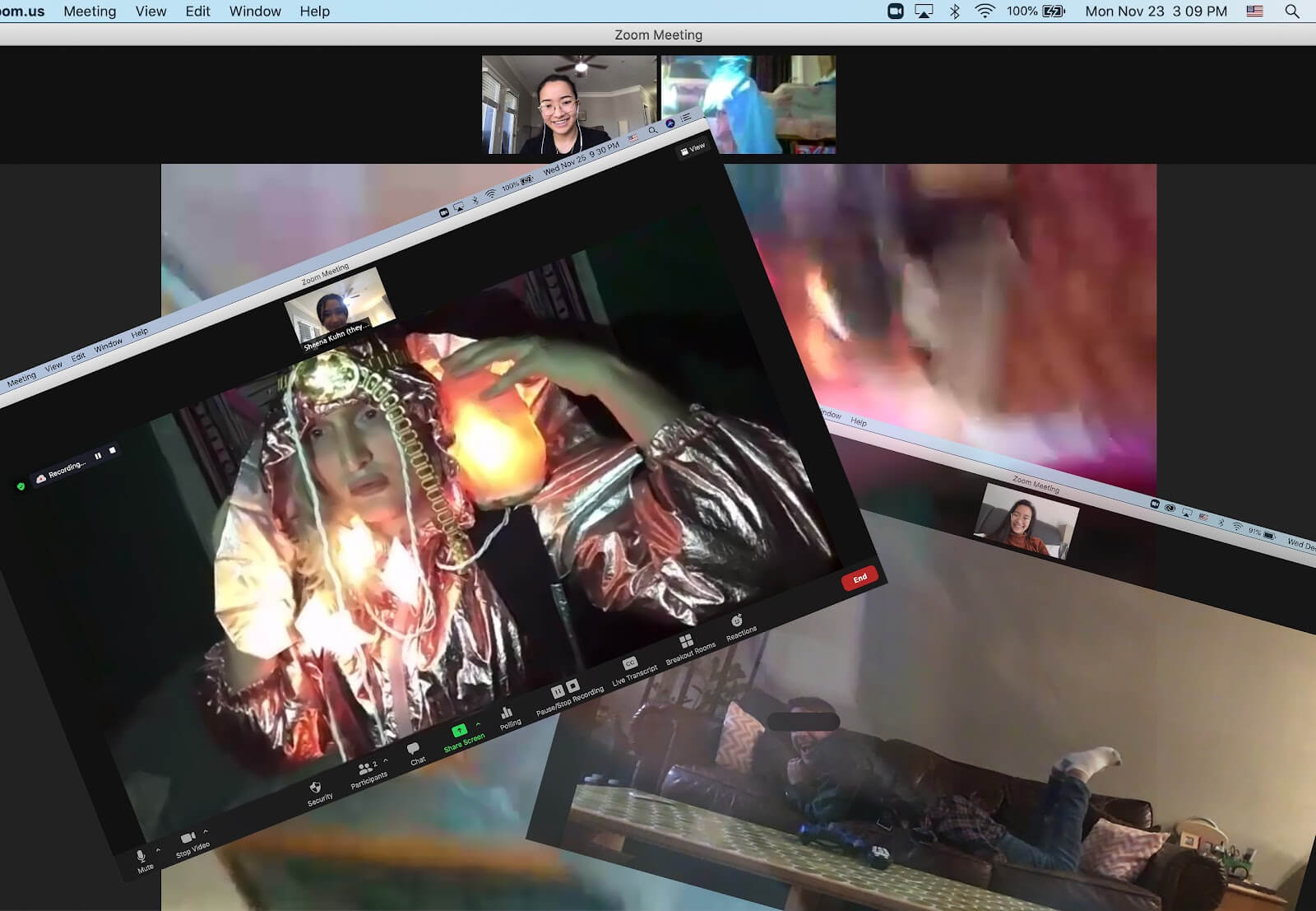Select smiling woman thumbnail in lower-right window
Viewport: 1316px width, 911px height.
click(1026, 522)
